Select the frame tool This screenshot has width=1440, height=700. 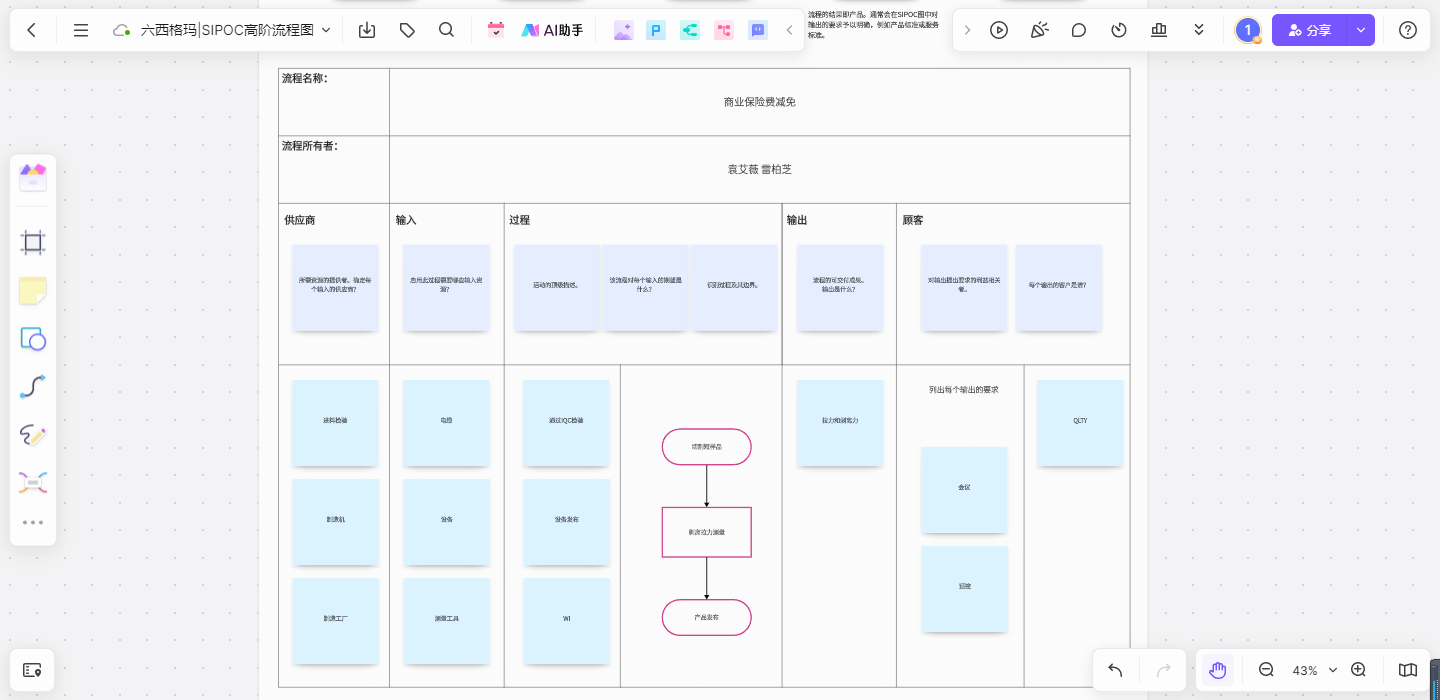point(33,242)
